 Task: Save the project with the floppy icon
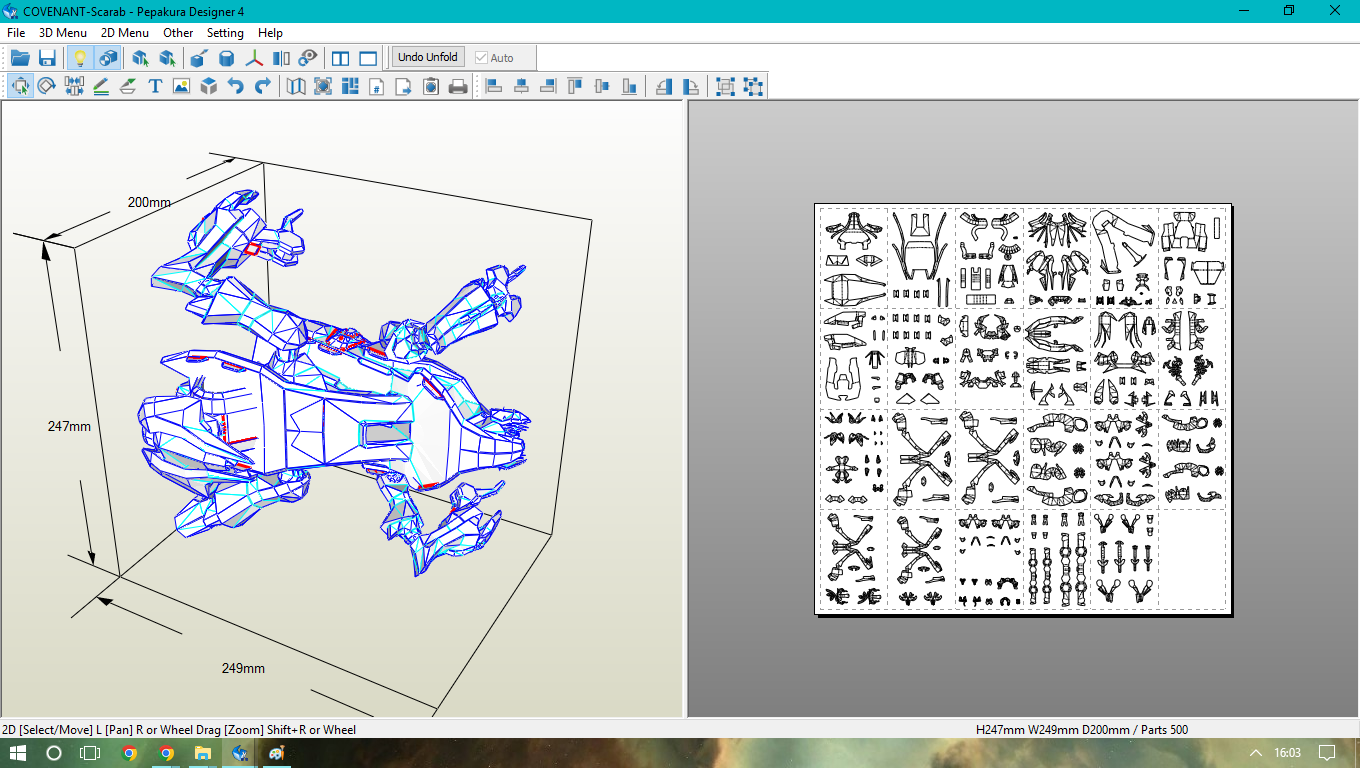click(x=47, y=58)
